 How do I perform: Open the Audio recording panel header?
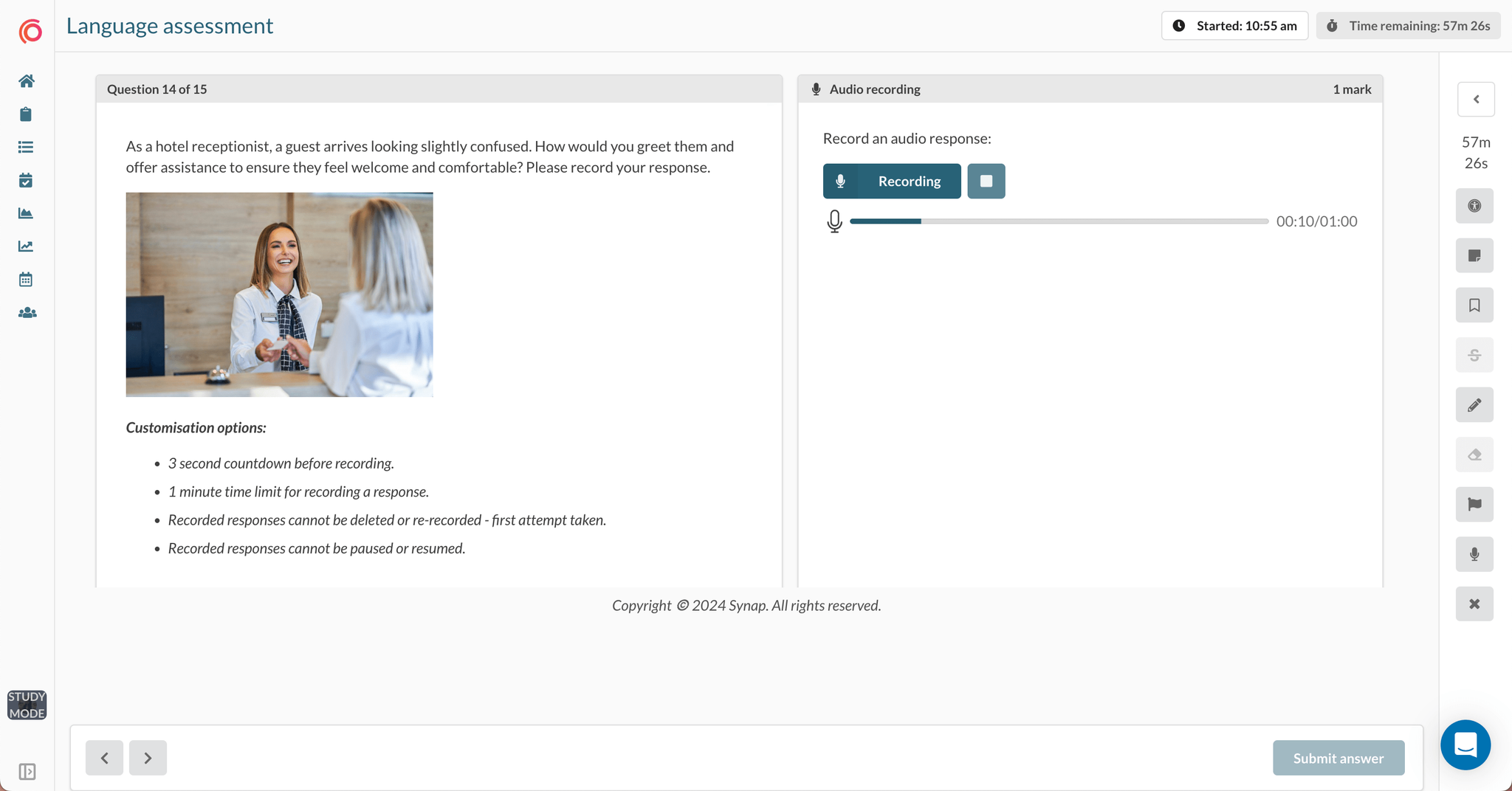(x=874, y=89)
